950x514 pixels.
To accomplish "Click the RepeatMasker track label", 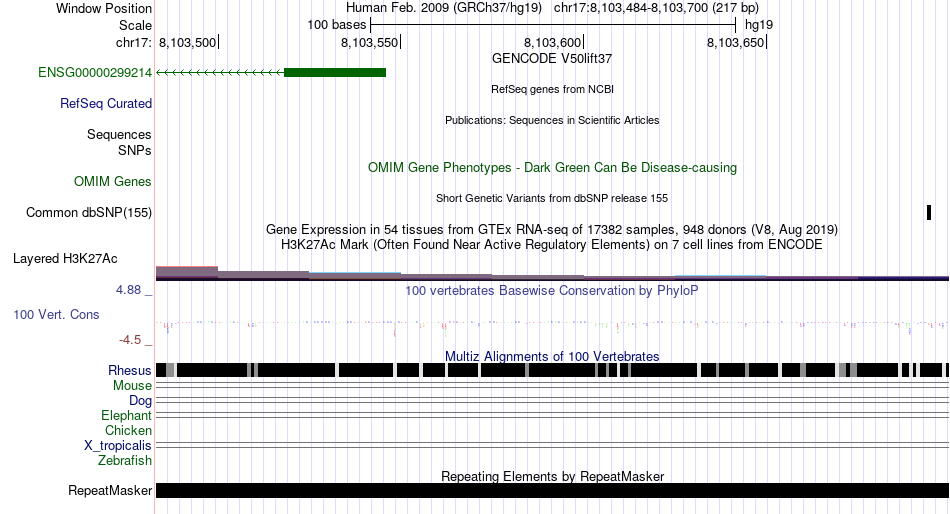I will 110,490.
